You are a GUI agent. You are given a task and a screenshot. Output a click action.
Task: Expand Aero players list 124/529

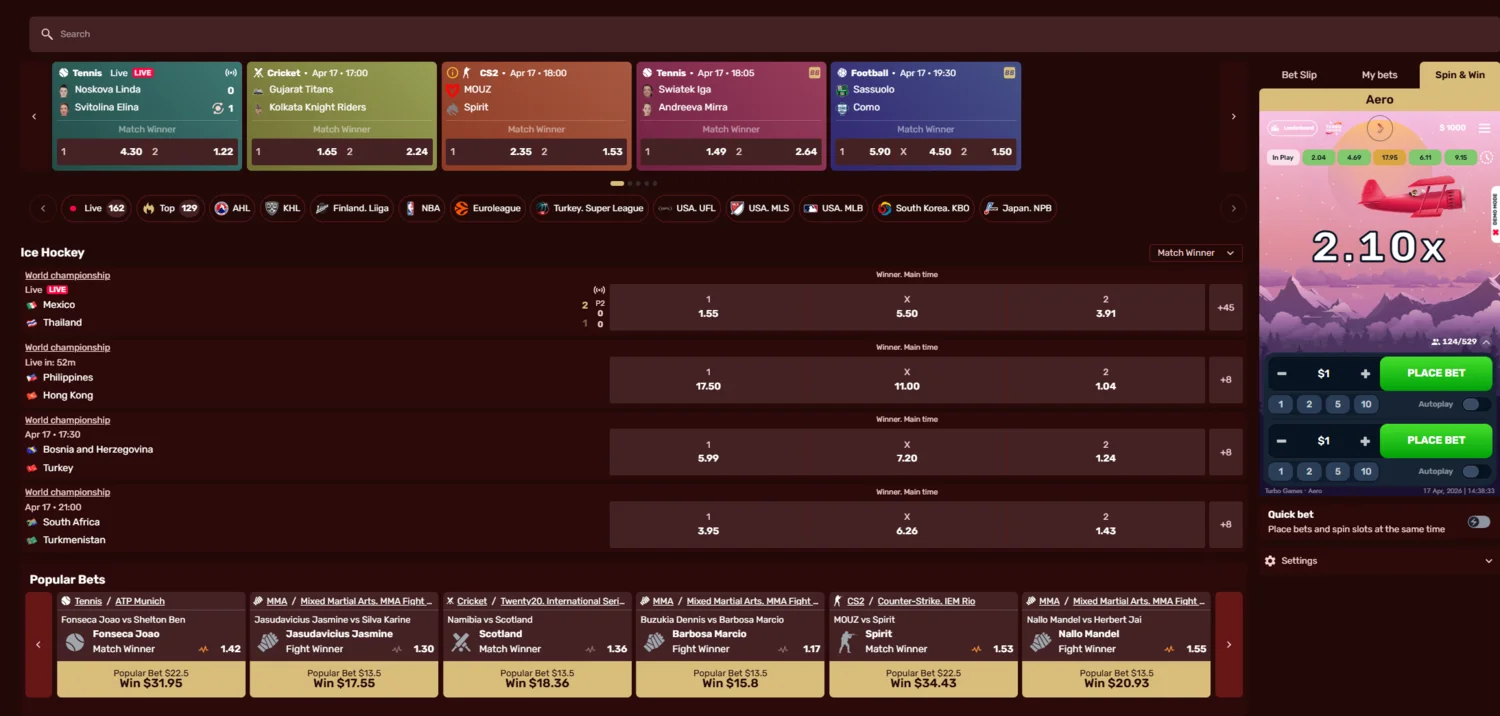click(x=1486, y=342)
